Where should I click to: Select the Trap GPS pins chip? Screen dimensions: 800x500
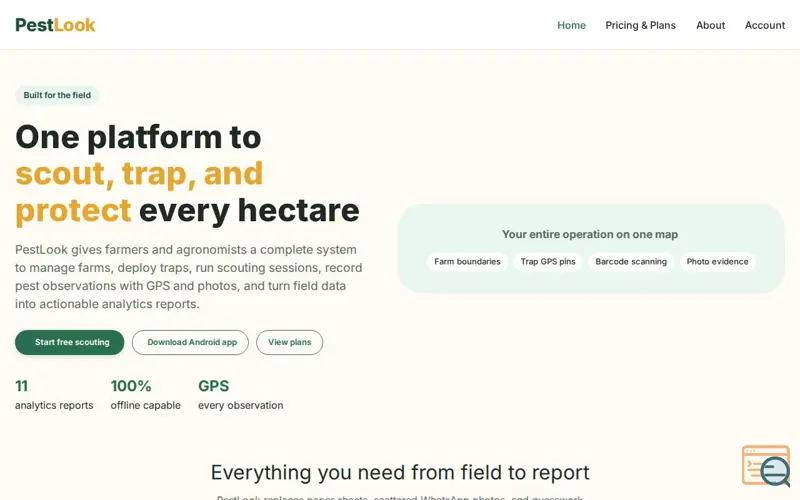548,262
